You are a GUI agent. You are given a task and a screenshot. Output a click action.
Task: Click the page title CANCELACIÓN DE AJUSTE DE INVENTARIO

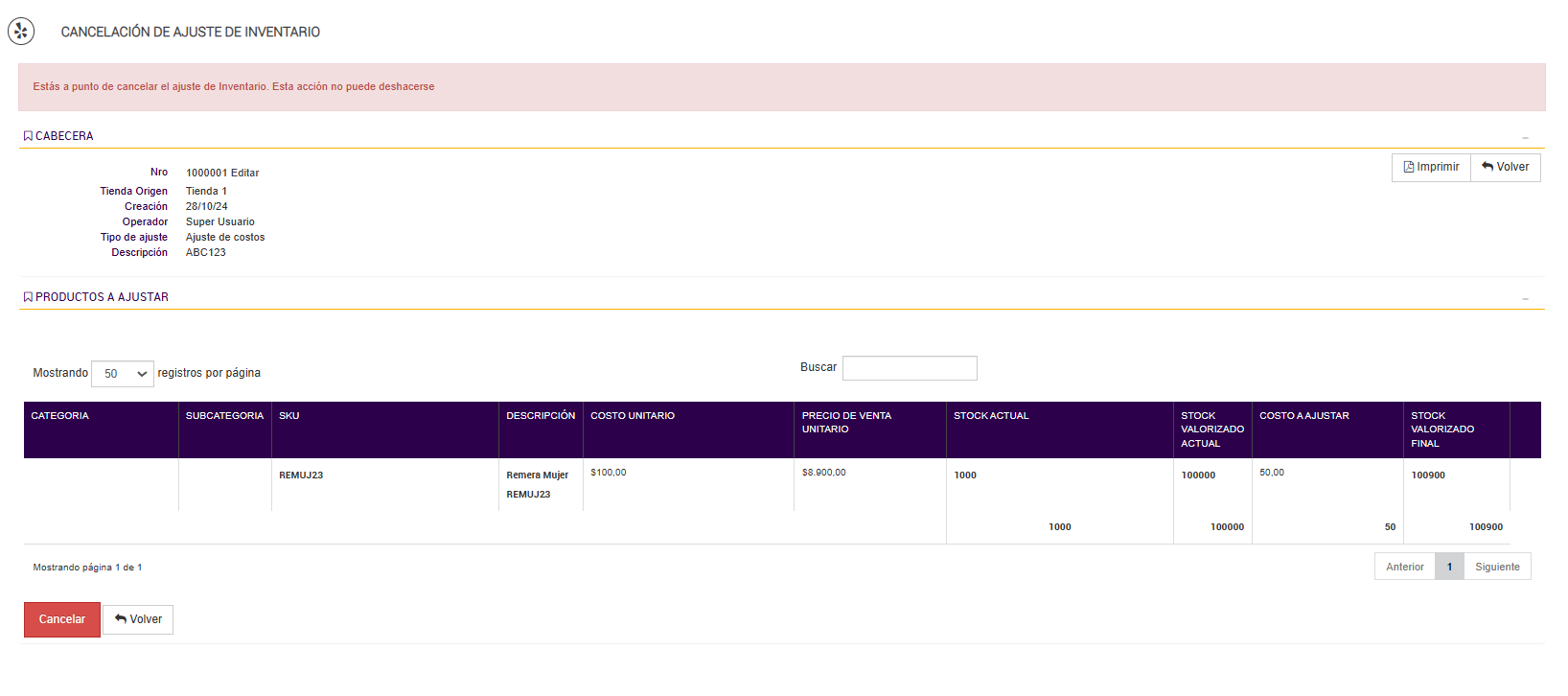(191, 33)
